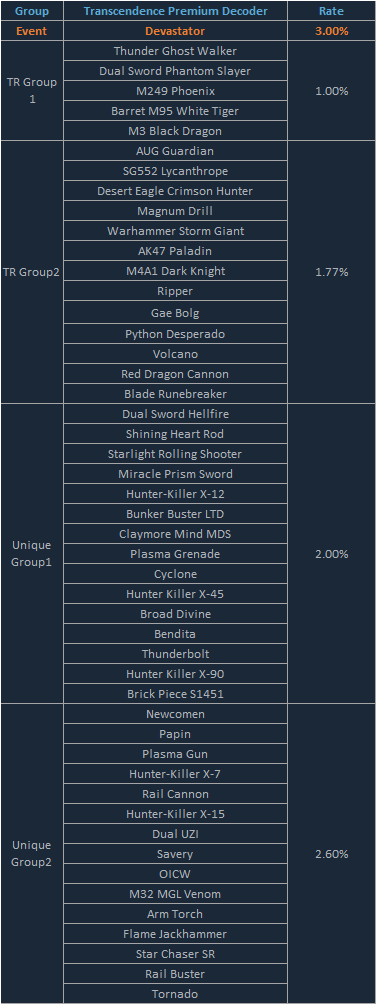Click the Rate column header

pos(332,11)
